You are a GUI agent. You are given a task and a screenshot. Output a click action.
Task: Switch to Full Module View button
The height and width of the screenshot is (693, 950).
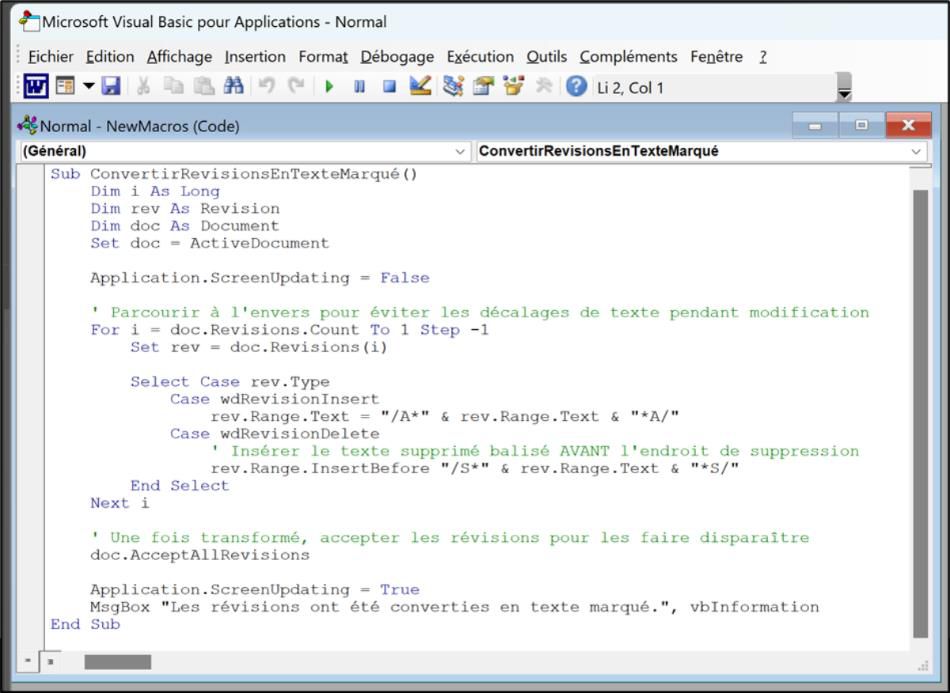51,662
